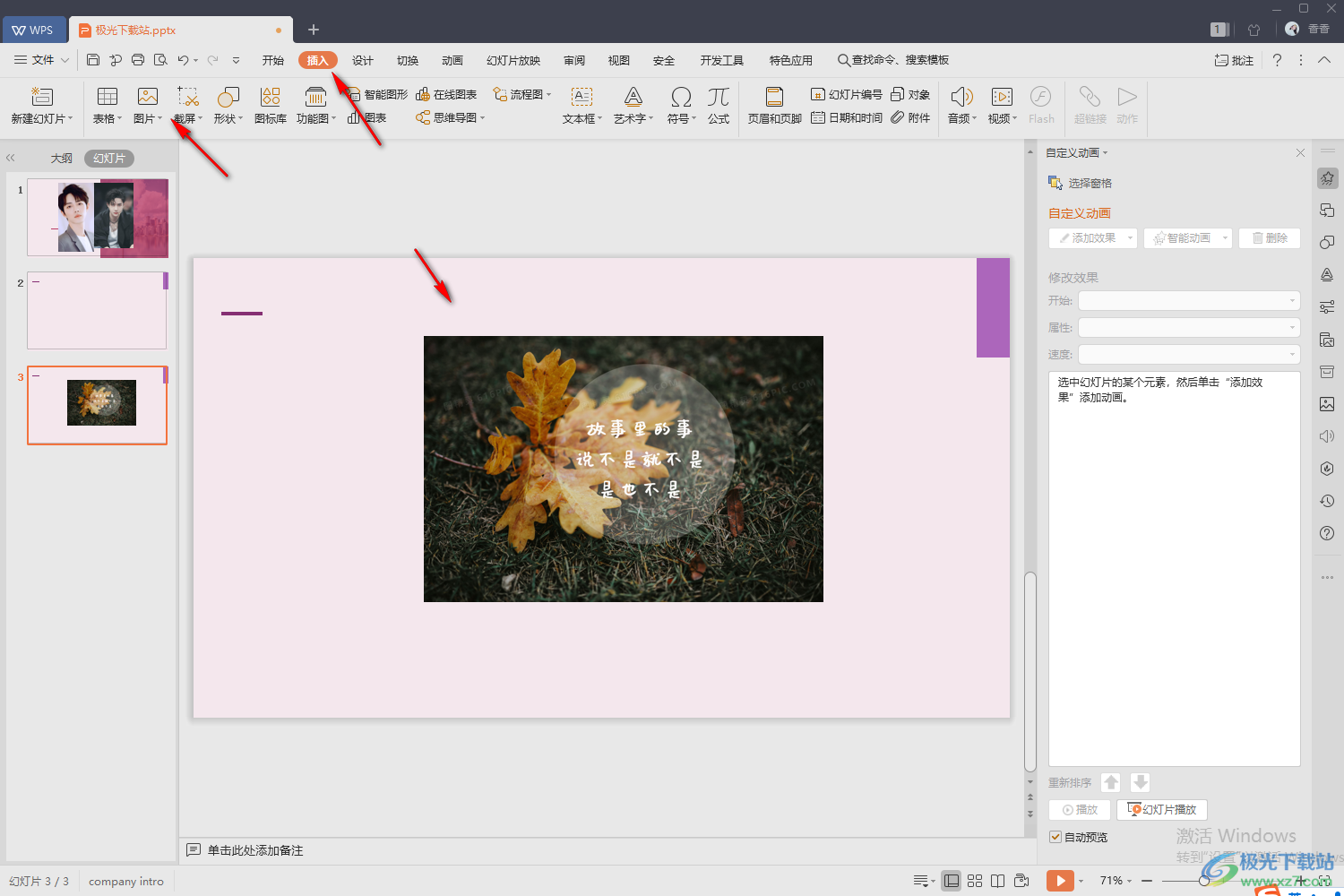Screen dimensions: 1344x896
Task: Click the Function Diagram (功能图) icon
Action: pos(315,97)
